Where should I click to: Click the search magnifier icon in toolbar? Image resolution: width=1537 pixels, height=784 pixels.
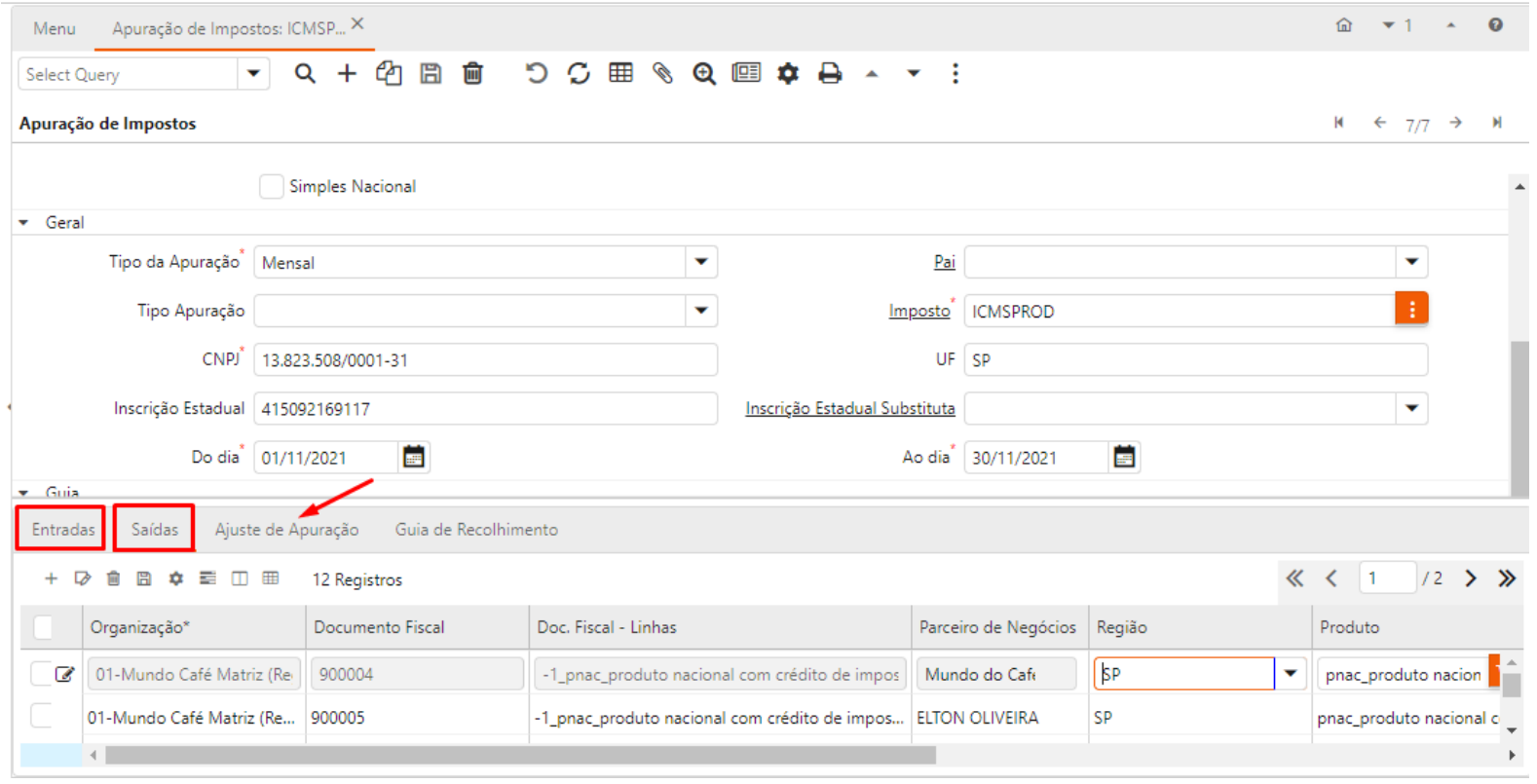click(305, 74)
